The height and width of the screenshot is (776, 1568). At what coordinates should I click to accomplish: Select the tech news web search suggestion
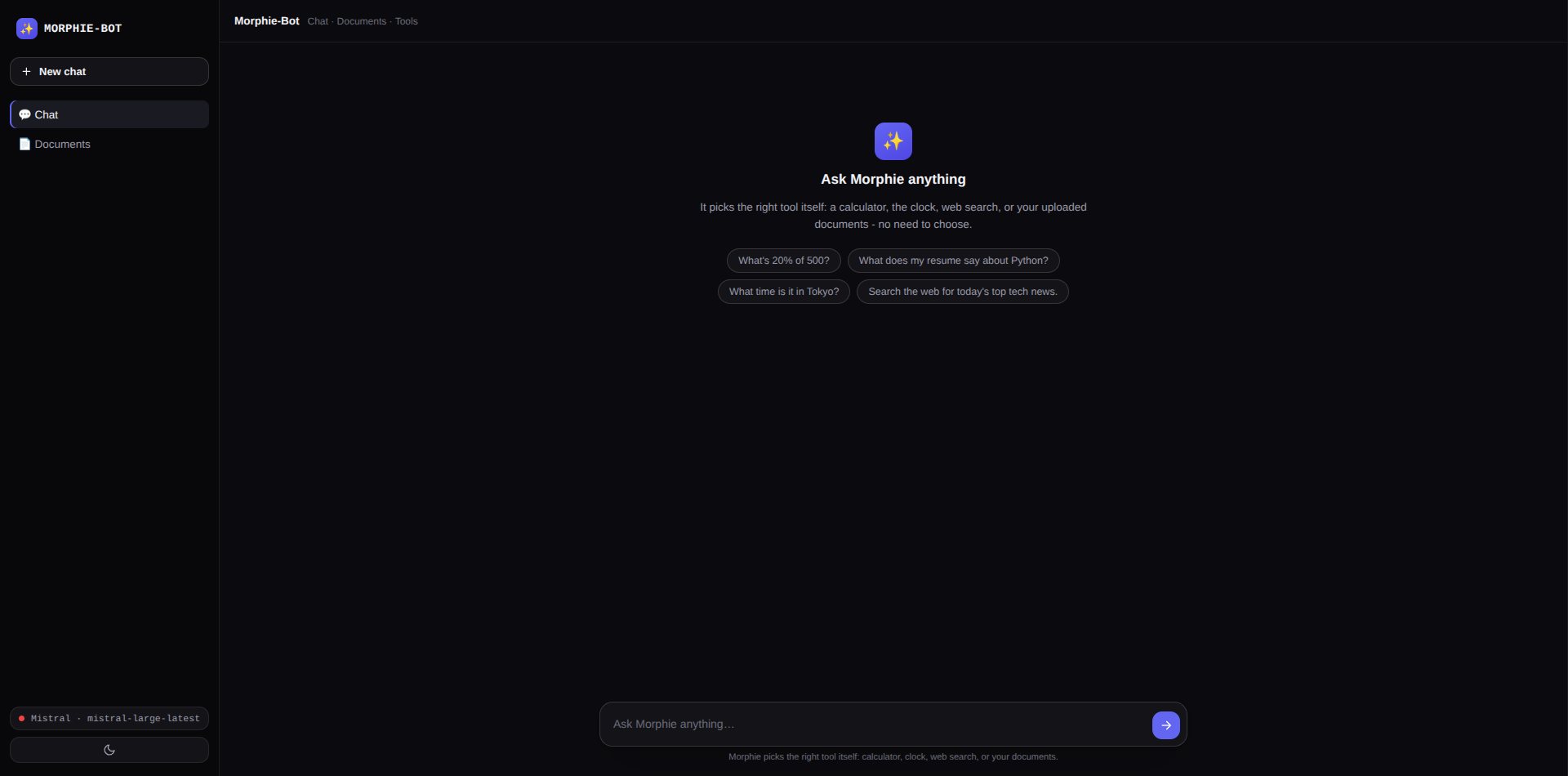[x=962, y=292]
